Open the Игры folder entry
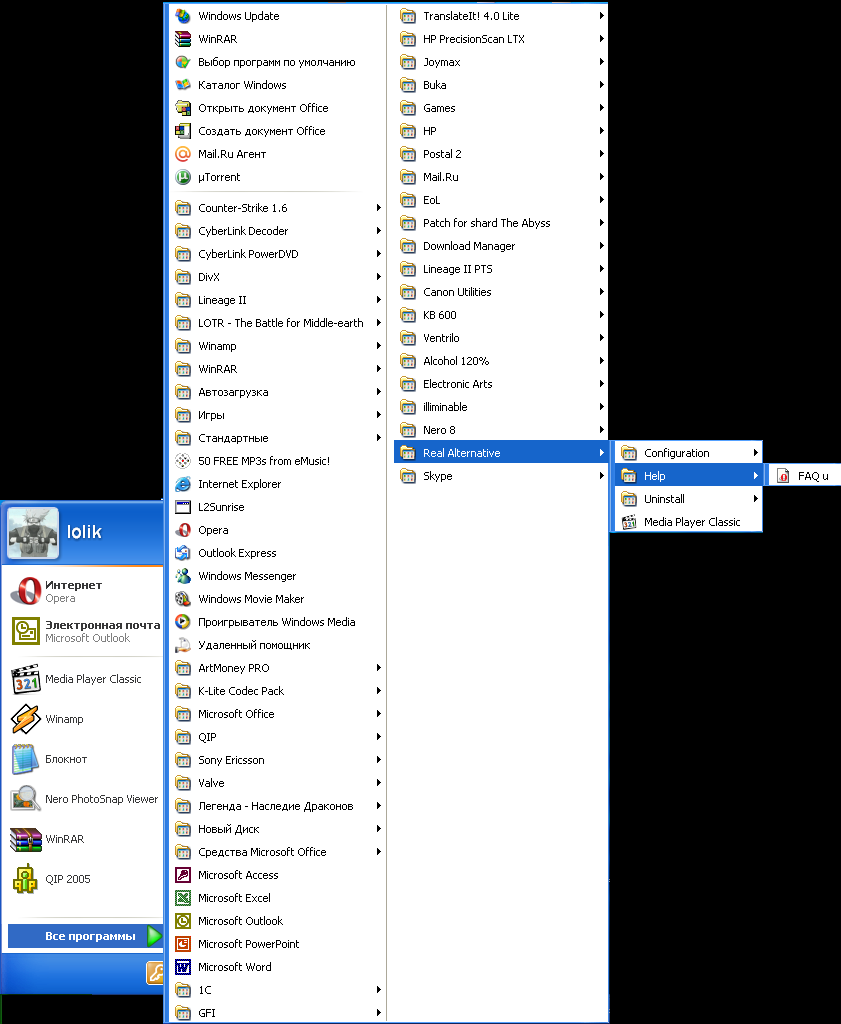The width and height of the screenshot is (841, 1024). click(278, 415)
